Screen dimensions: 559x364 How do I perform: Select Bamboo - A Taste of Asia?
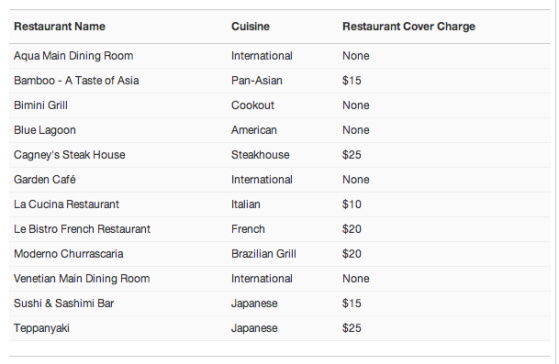(x=76, y=81)
